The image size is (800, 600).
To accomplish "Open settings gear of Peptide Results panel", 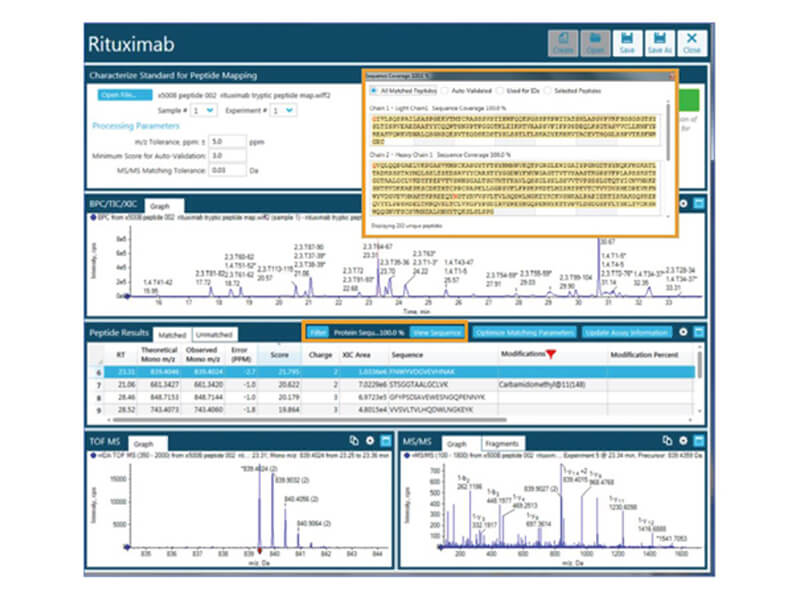I will pyautogui.click(x=683, y=331).
